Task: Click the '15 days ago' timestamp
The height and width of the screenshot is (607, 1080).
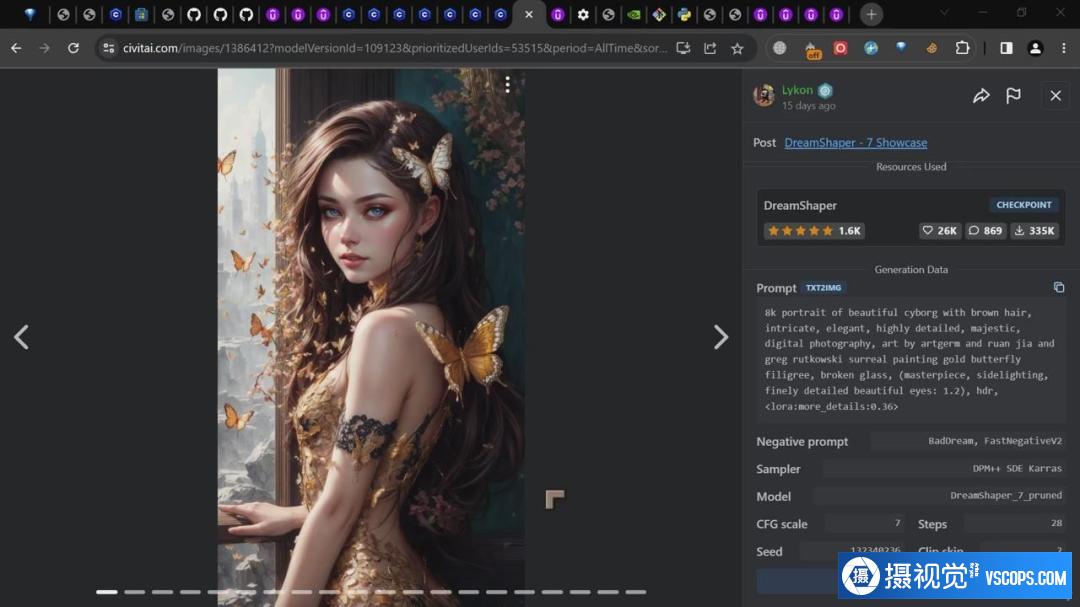Action: pos(809,105)
